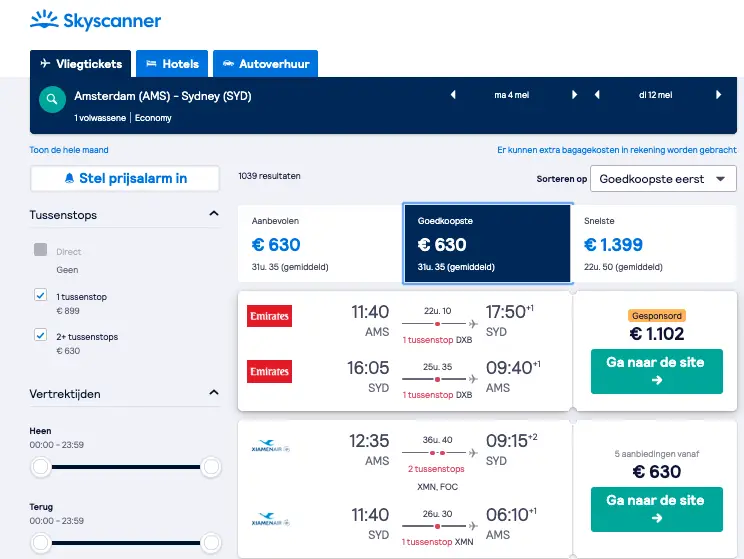Viewport: 744px width, 559px height.
Task: Click the green search magnifier icon
Action: click(x=52, y=99)
